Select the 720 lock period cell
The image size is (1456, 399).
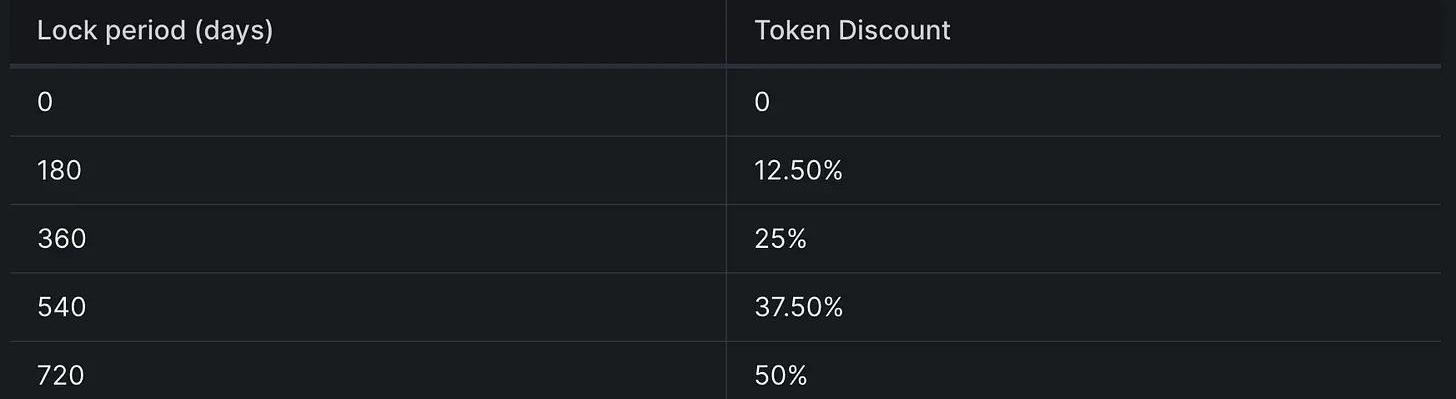(60, 375)
